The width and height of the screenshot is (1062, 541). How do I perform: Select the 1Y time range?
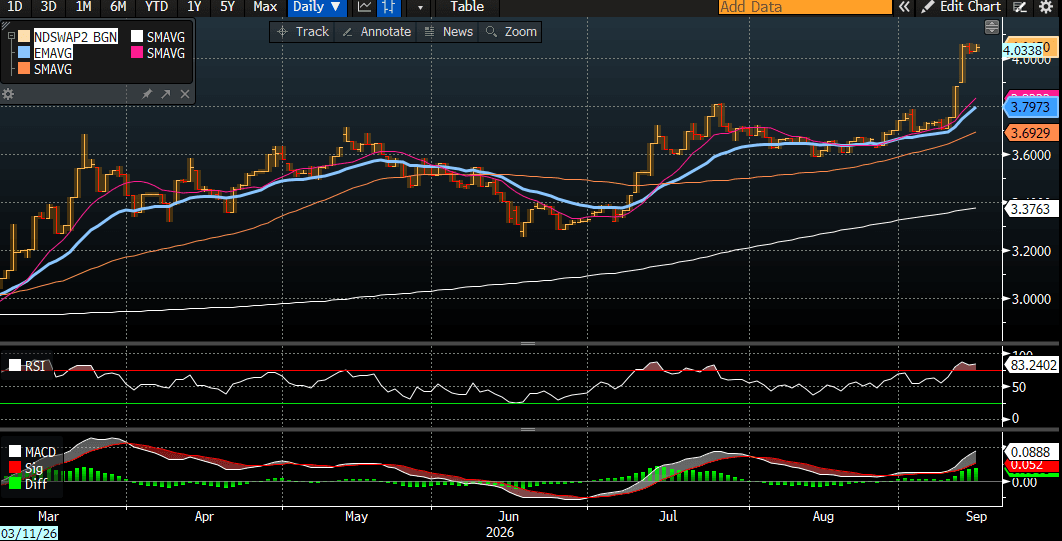194,7
